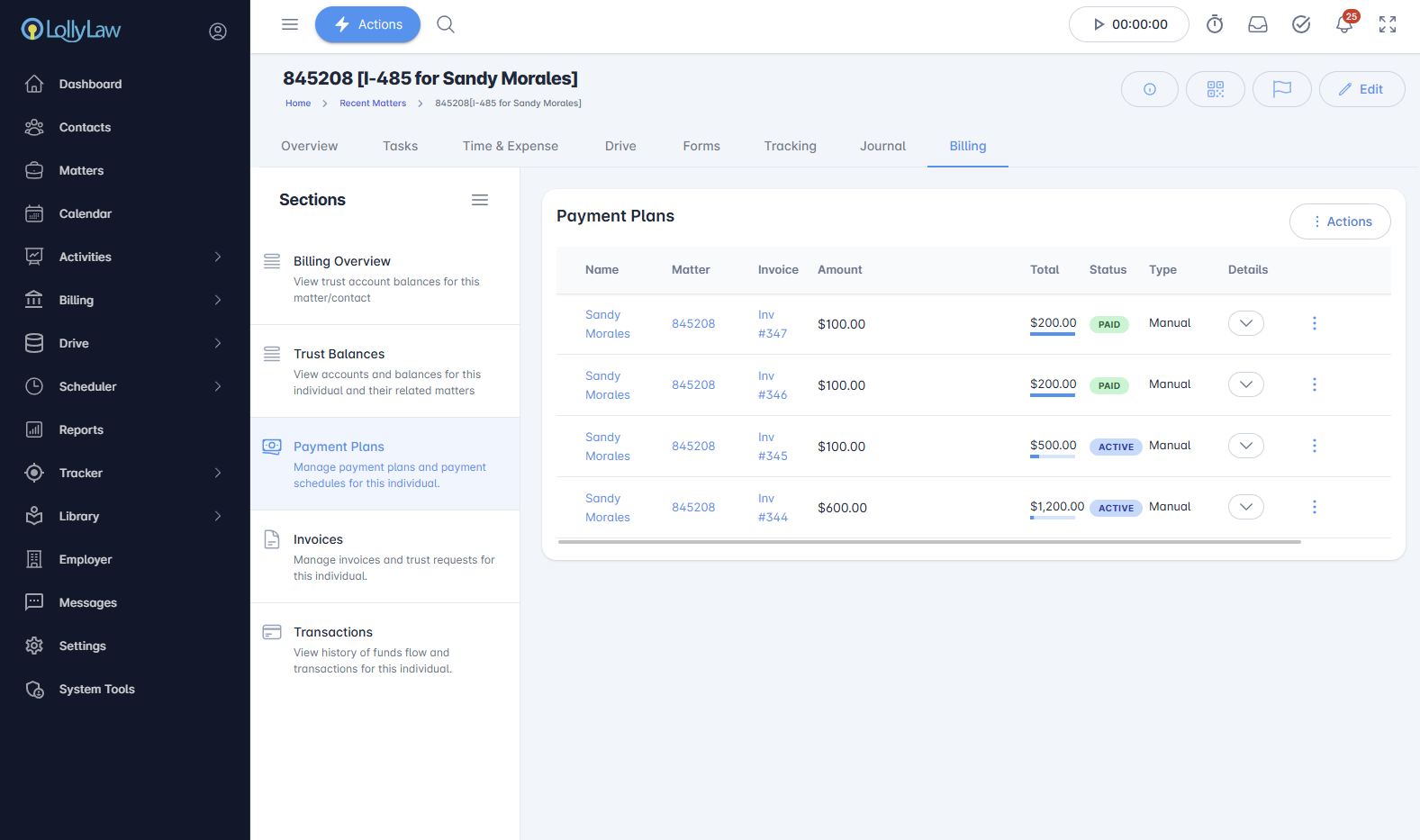This screenshot has width=1420, height=840.
Task: Expand details for invoice #347 row
Action: tap(1245, 323)
